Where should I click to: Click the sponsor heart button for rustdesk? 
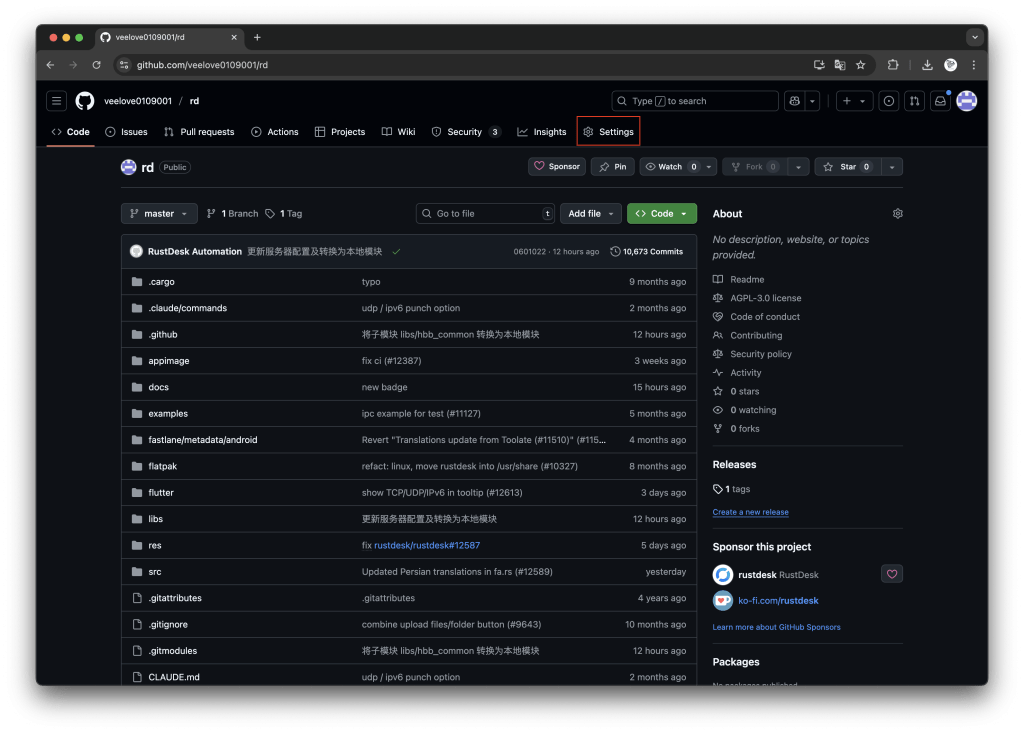click(892, 574)
